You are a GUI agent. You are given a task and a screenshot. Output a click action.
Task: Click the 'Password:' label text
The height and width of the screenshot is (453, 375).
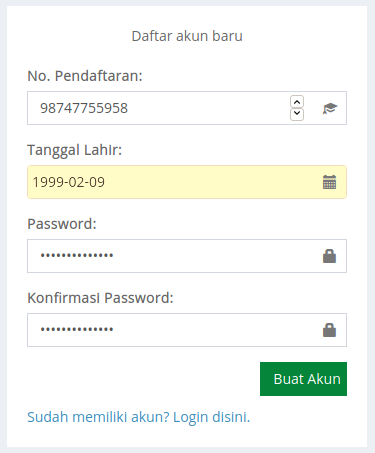click(62, 224)
